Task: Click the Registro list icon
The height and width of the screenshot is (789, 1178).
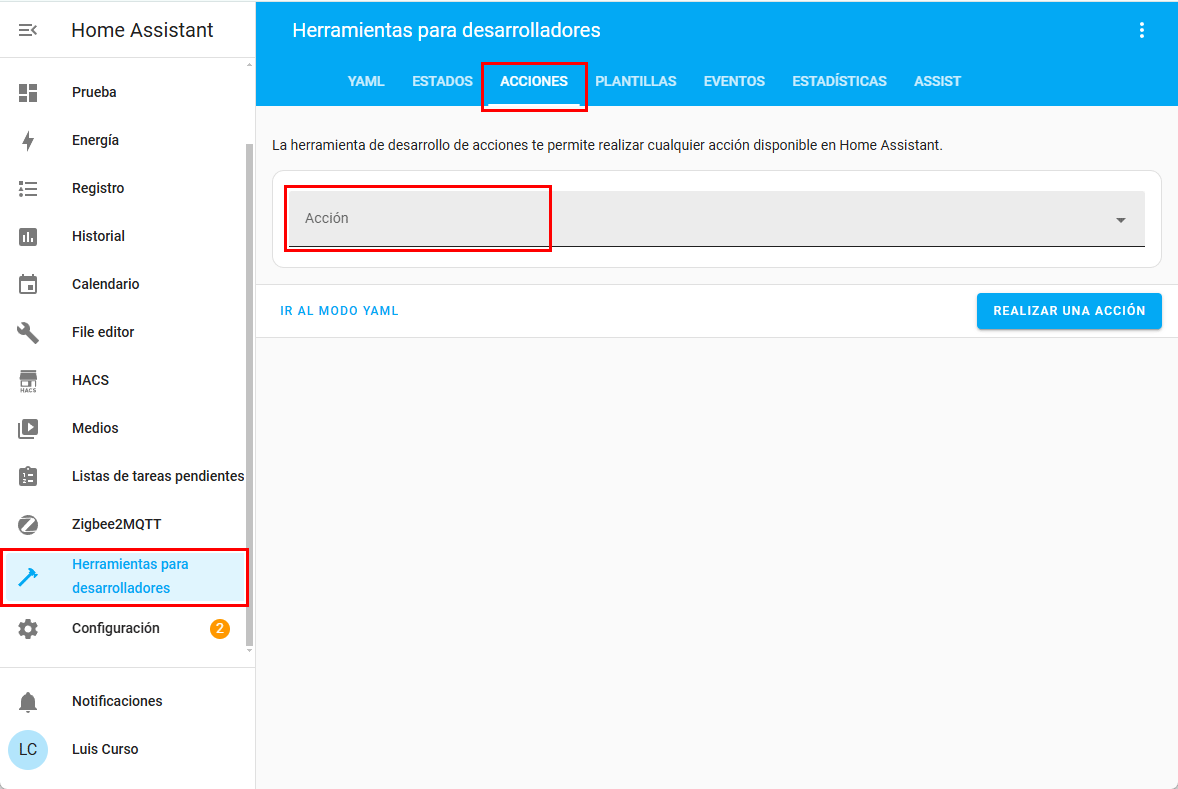Action: pos(28,189)
